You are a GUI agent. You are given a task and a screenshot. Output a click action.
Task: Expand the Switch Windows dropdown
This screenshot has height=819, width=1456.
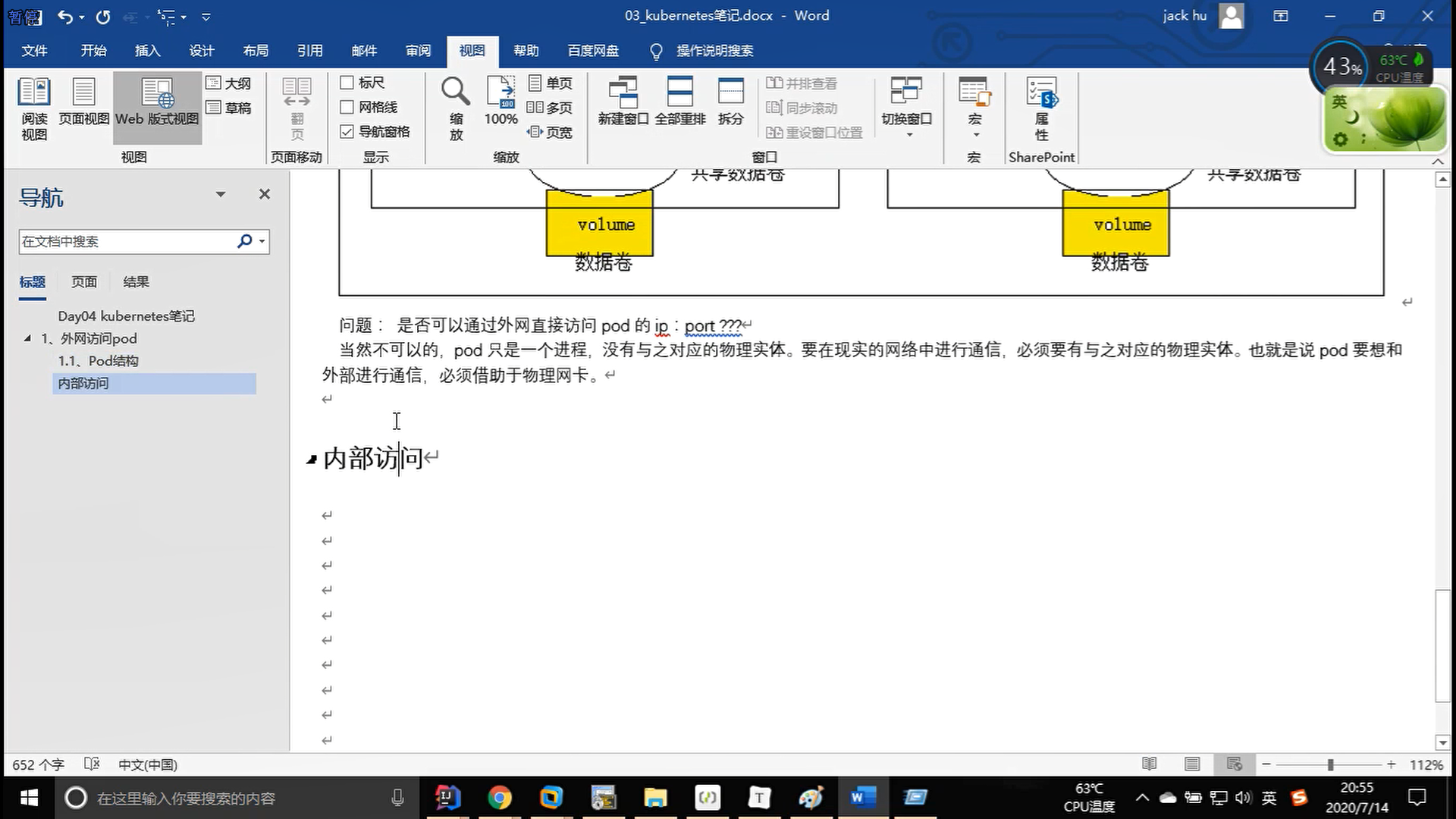[x=908, y=135]
